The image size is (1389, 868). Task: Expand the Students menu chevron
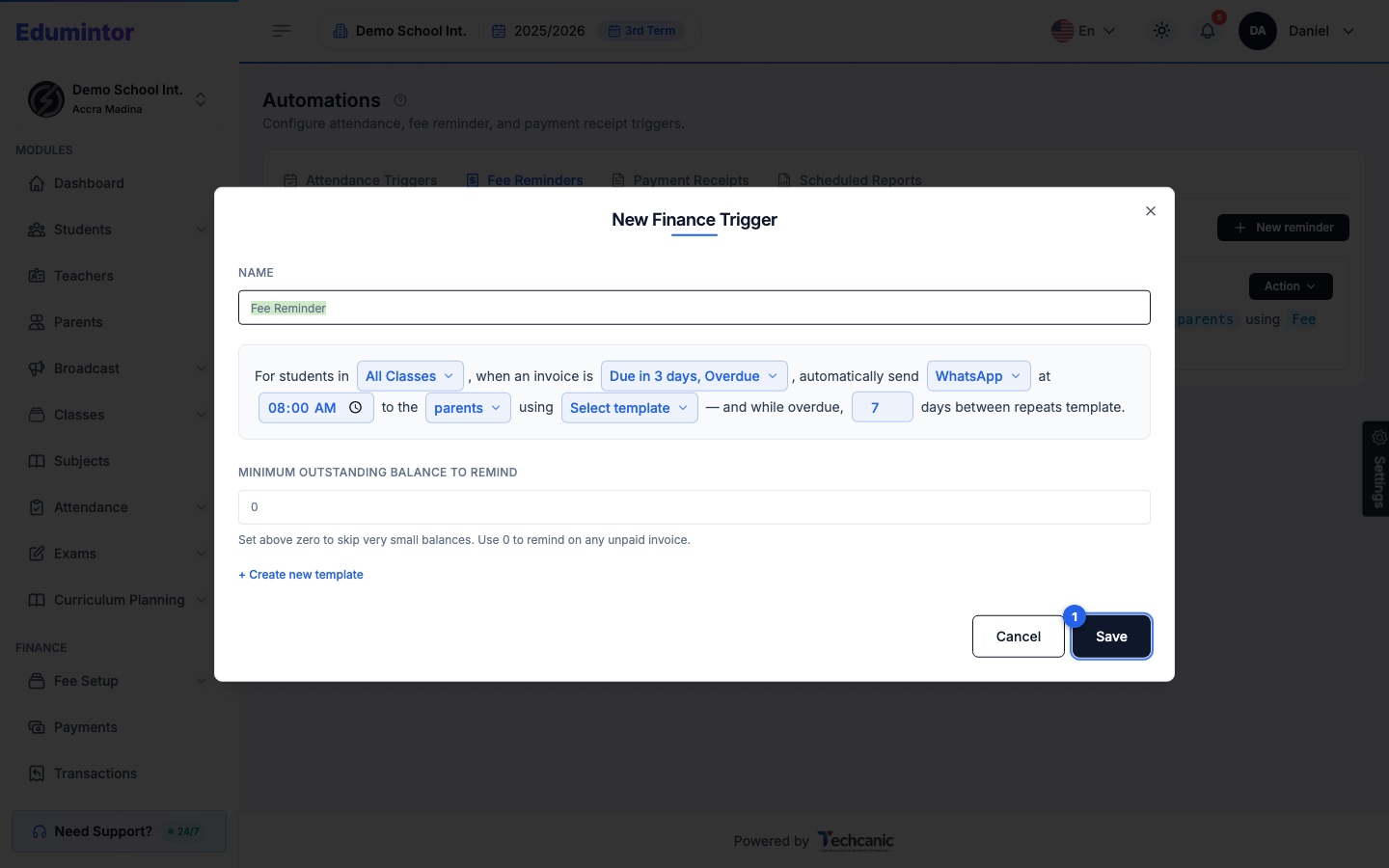pos(202,230)
